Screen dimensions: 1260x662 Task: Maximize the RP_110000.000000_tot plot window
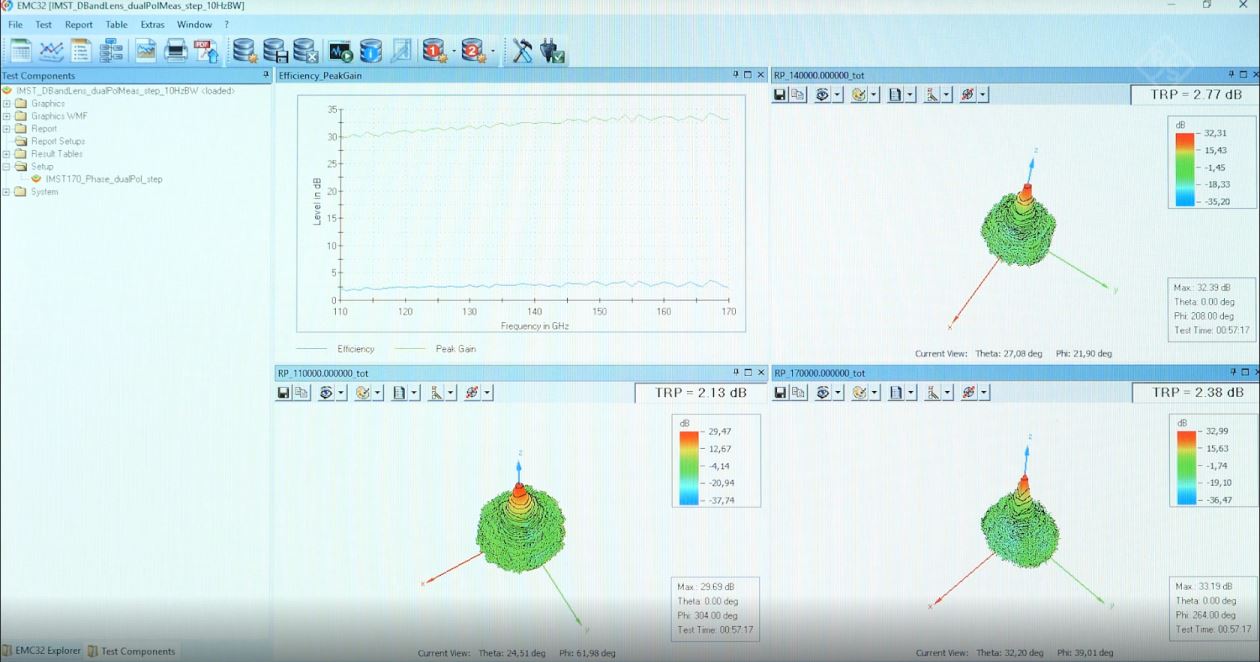point(747,373)
